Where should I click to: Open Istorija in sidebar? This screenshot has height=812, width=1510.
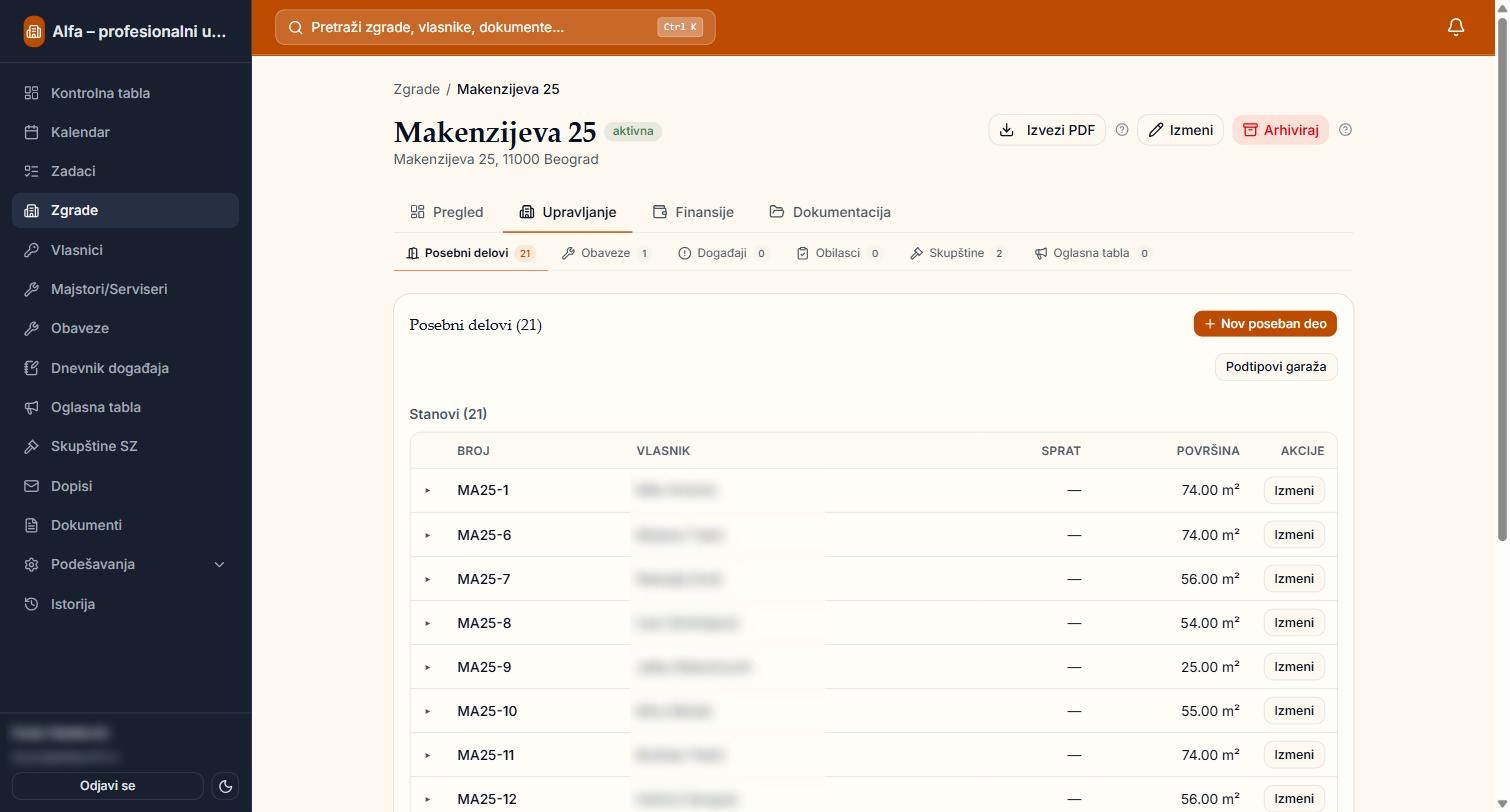click(125, 604)
